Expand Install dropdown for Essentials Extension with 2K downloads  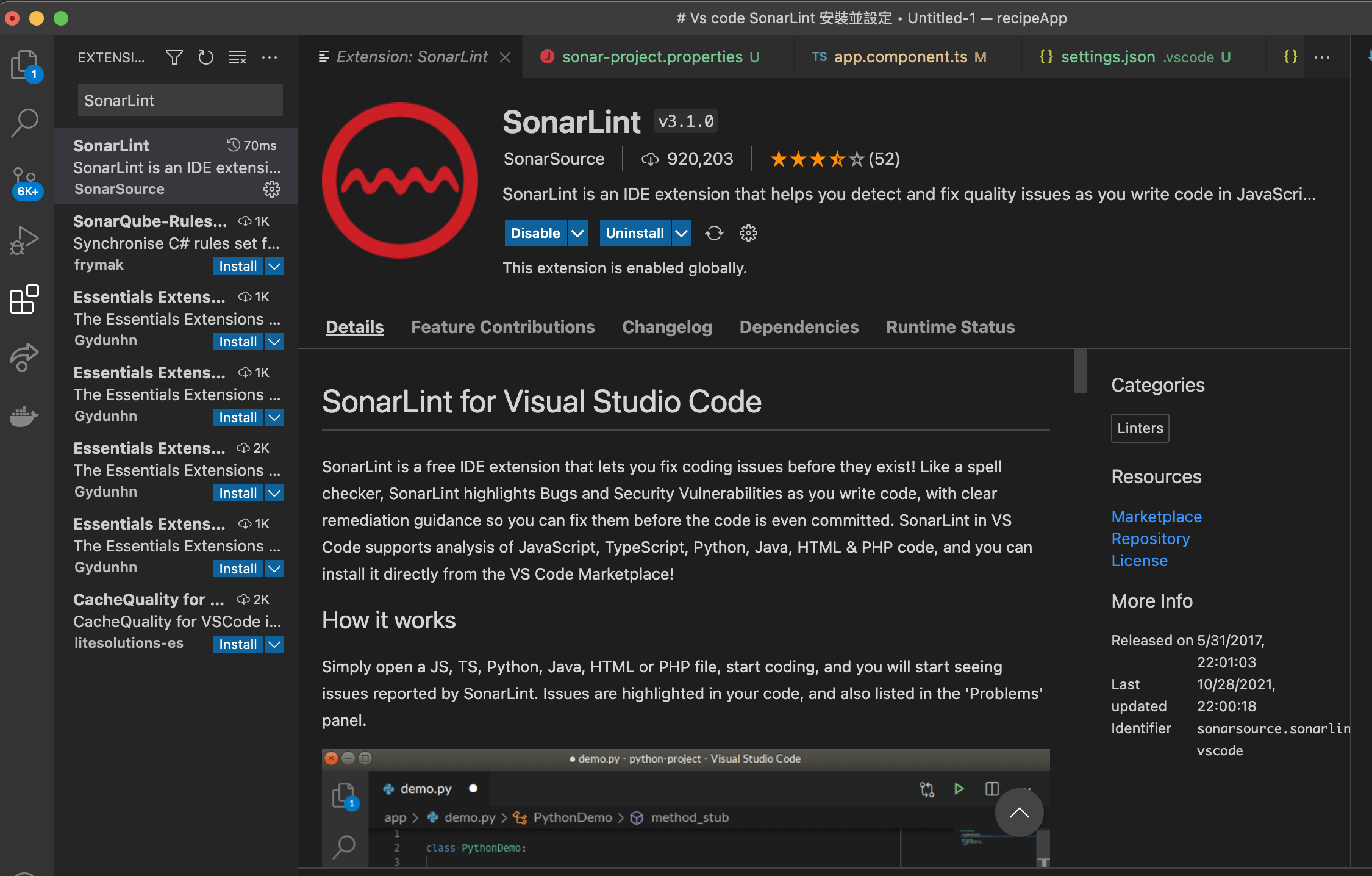(x=275, y=493)
